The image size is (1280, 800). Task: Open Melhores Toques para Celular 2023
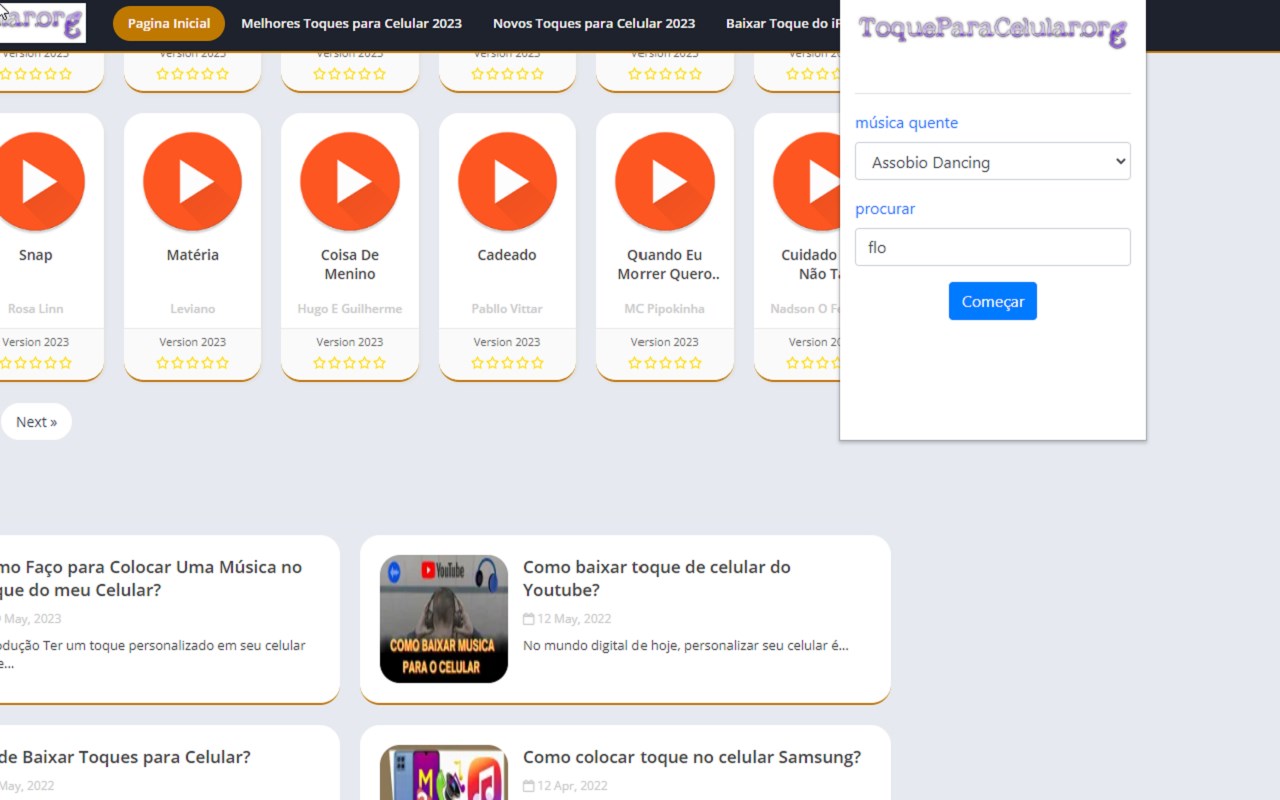coord(351,23)
